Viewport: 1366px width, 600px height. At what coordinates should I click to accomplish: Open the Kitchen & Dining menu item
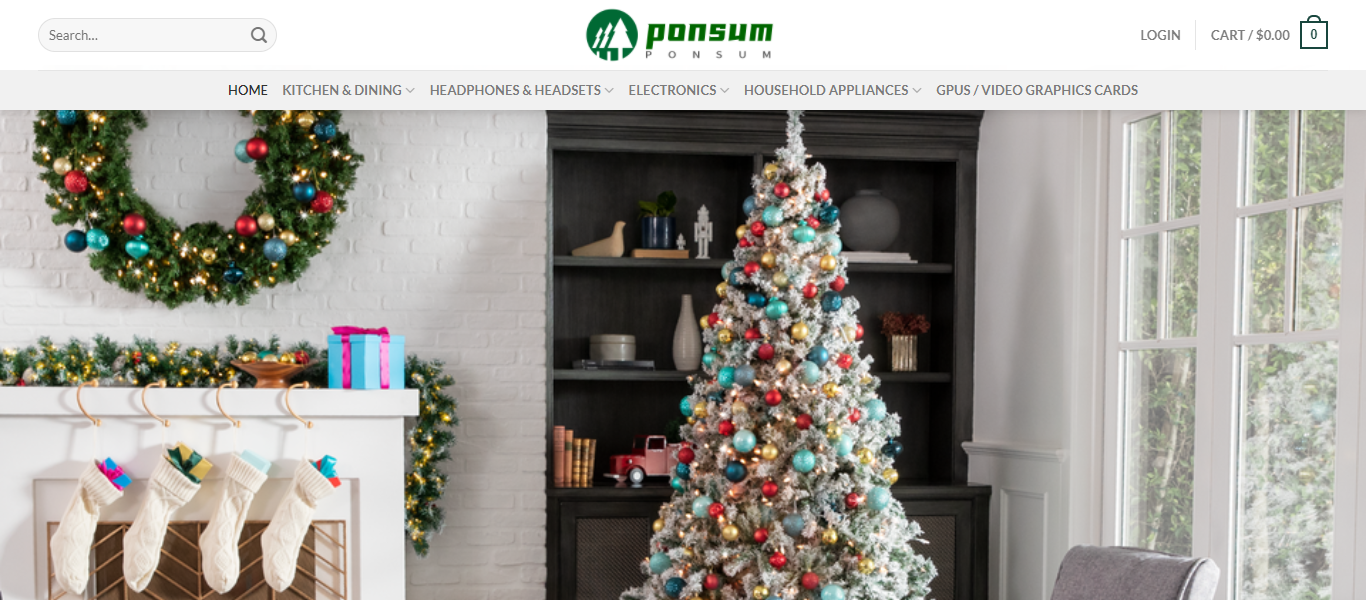(342, 90)
